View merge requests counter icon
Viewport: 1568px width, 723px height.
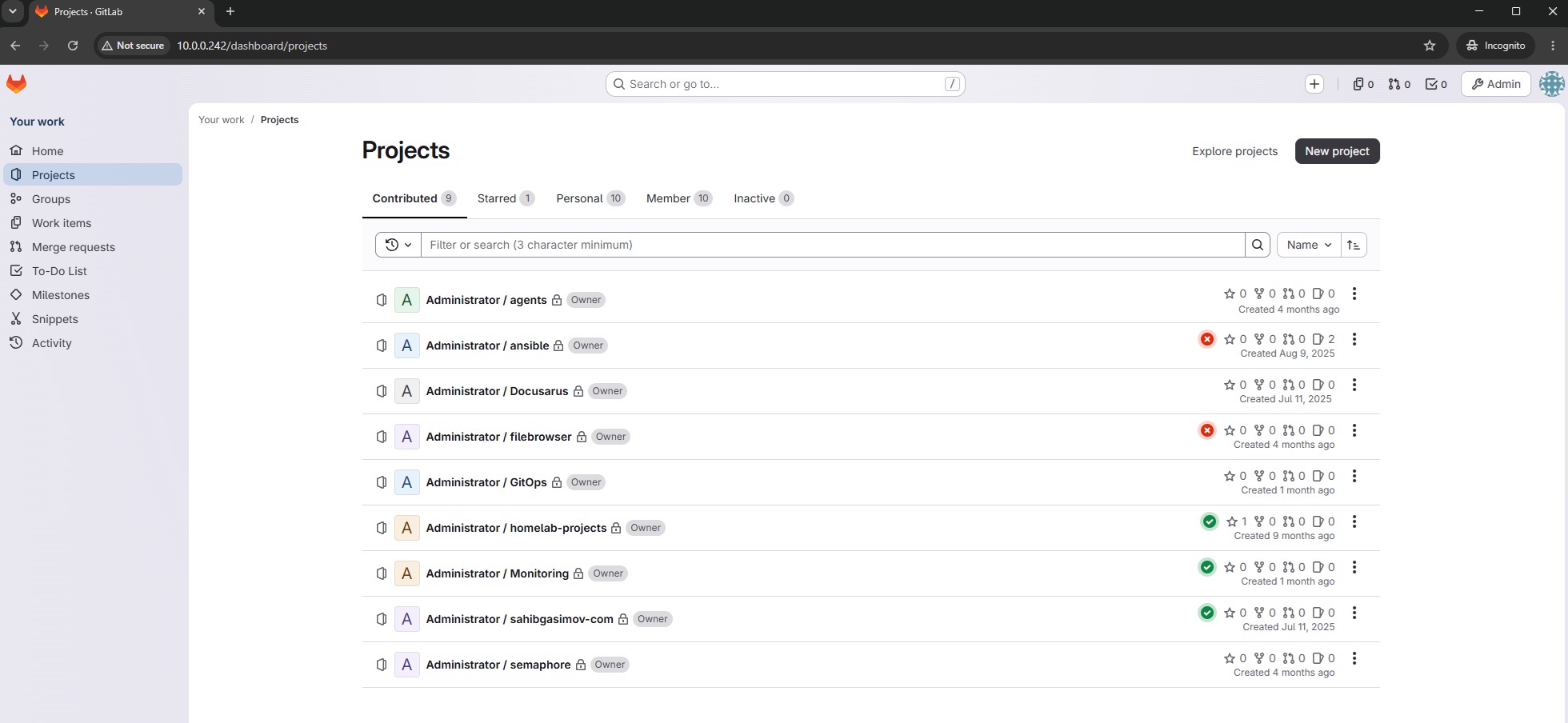click(x=1399, y=84)
